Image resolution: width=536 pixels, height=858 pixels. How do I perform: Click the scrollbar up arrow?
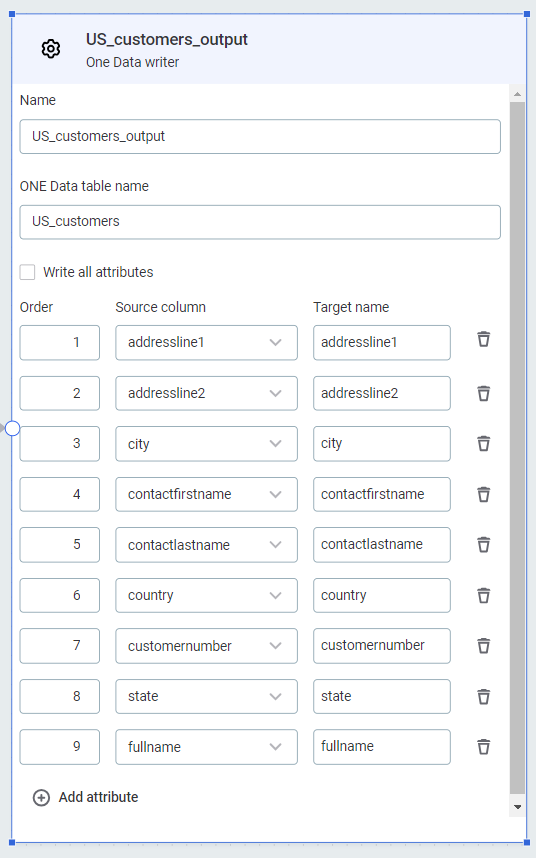[517, 95]
